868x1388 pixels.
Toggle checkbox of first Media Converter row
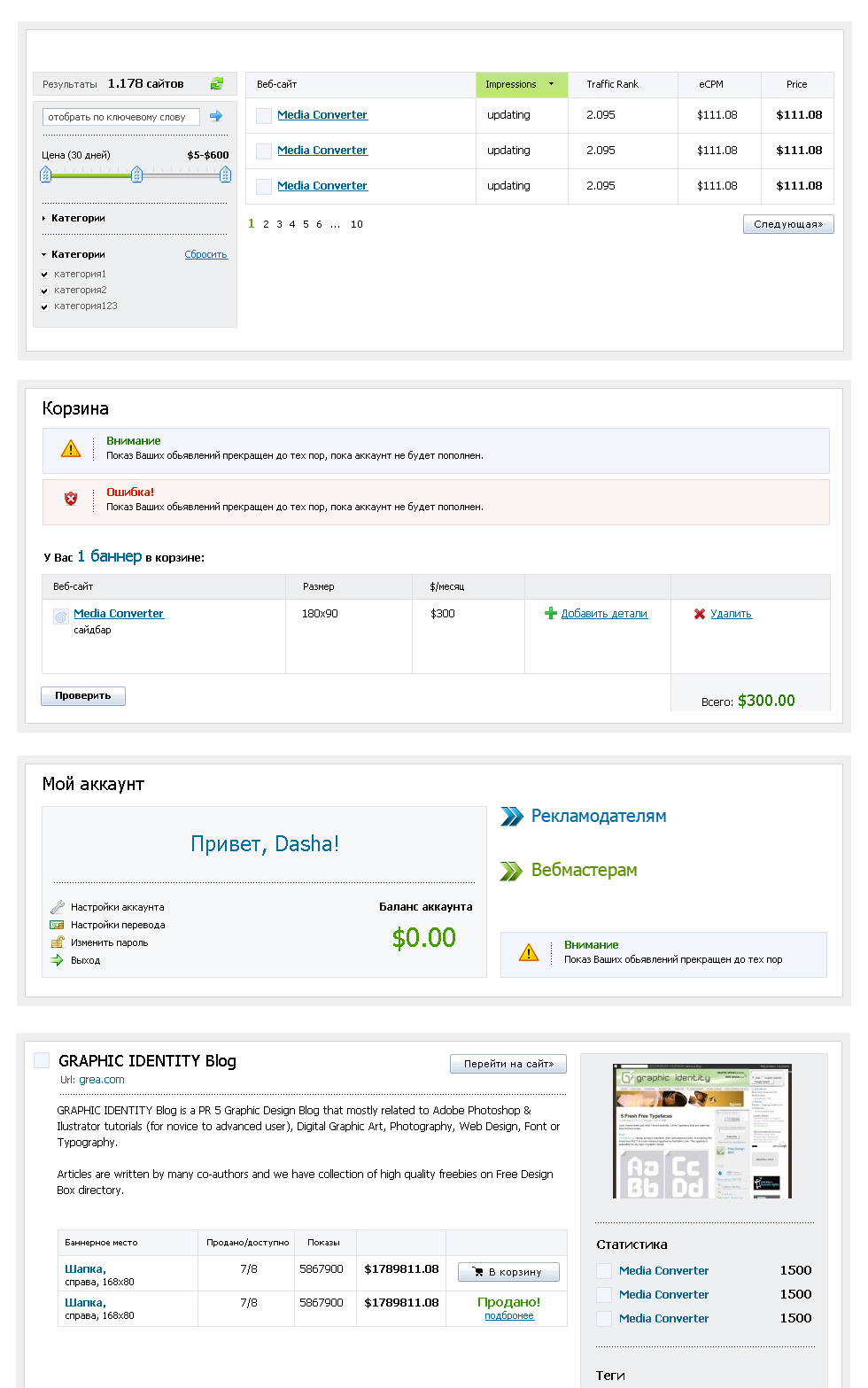[264, 115]
